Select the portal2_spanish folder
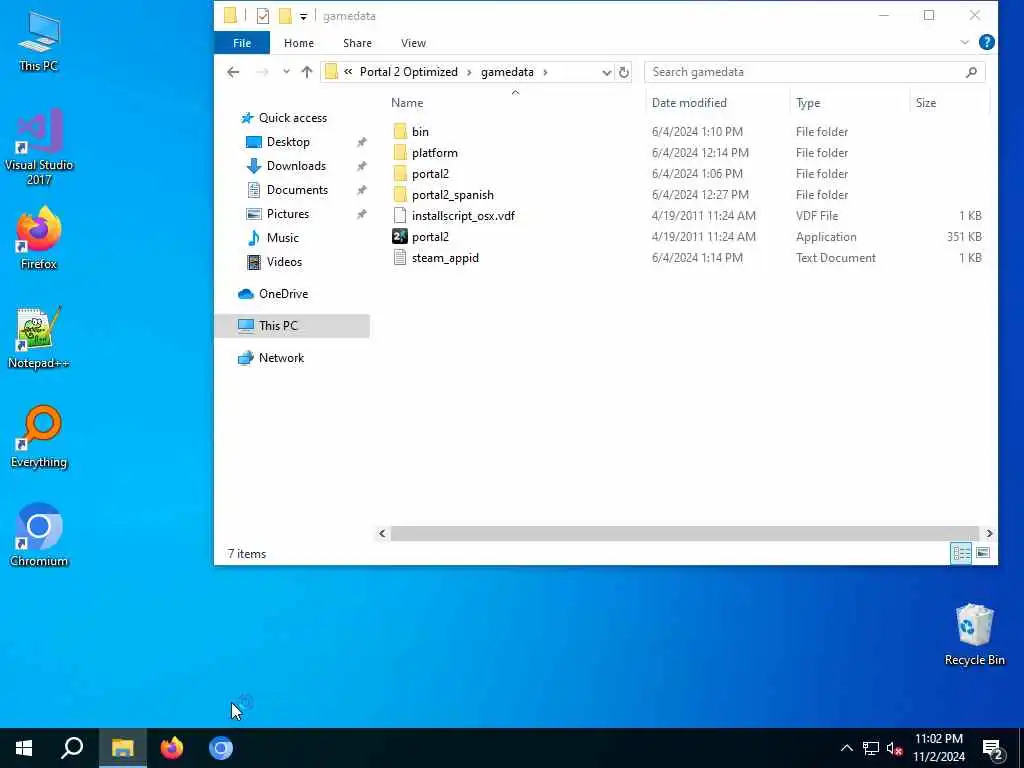 (453, 195)
